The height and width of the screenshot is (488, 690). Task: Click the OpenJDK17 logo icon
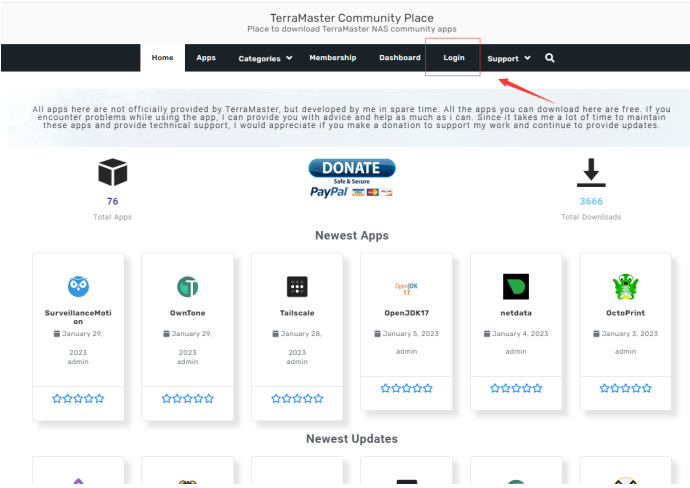[406, 289]
